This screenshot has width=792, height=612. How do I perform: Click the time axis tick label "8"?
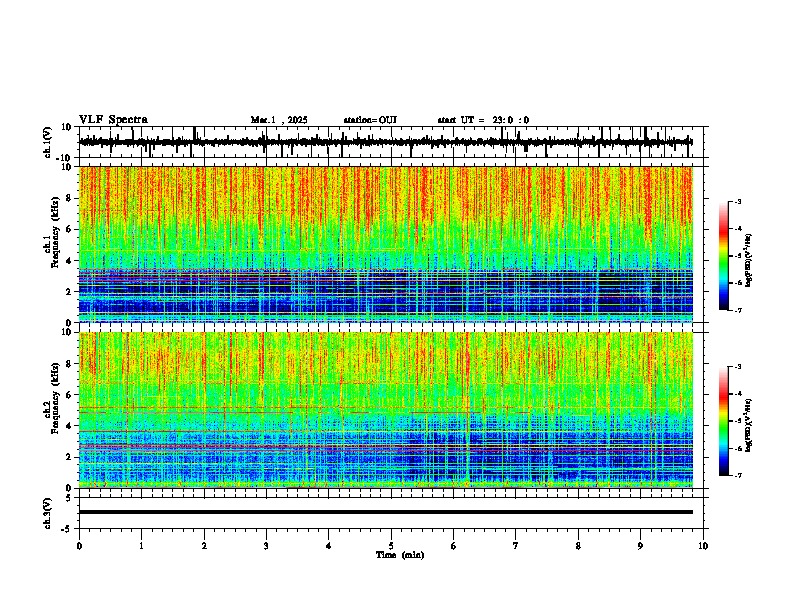pyautogui.click(x=578, y=546)
